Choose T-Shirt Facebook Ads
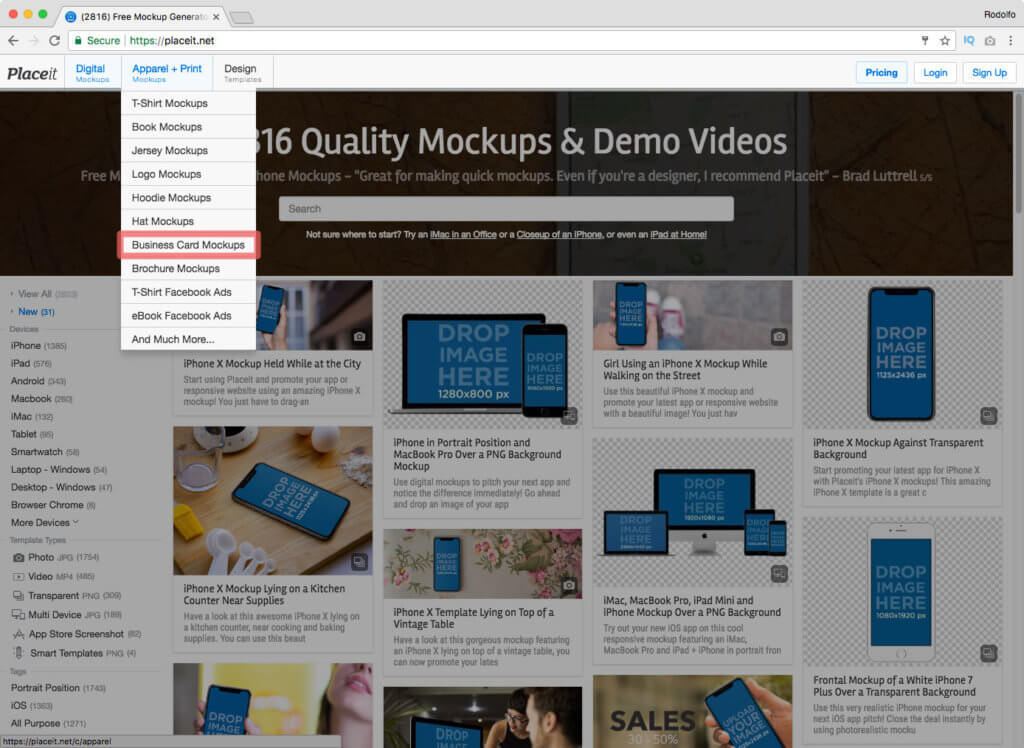Viewport: 1024px width, 748px height. (x=188, y=292)
